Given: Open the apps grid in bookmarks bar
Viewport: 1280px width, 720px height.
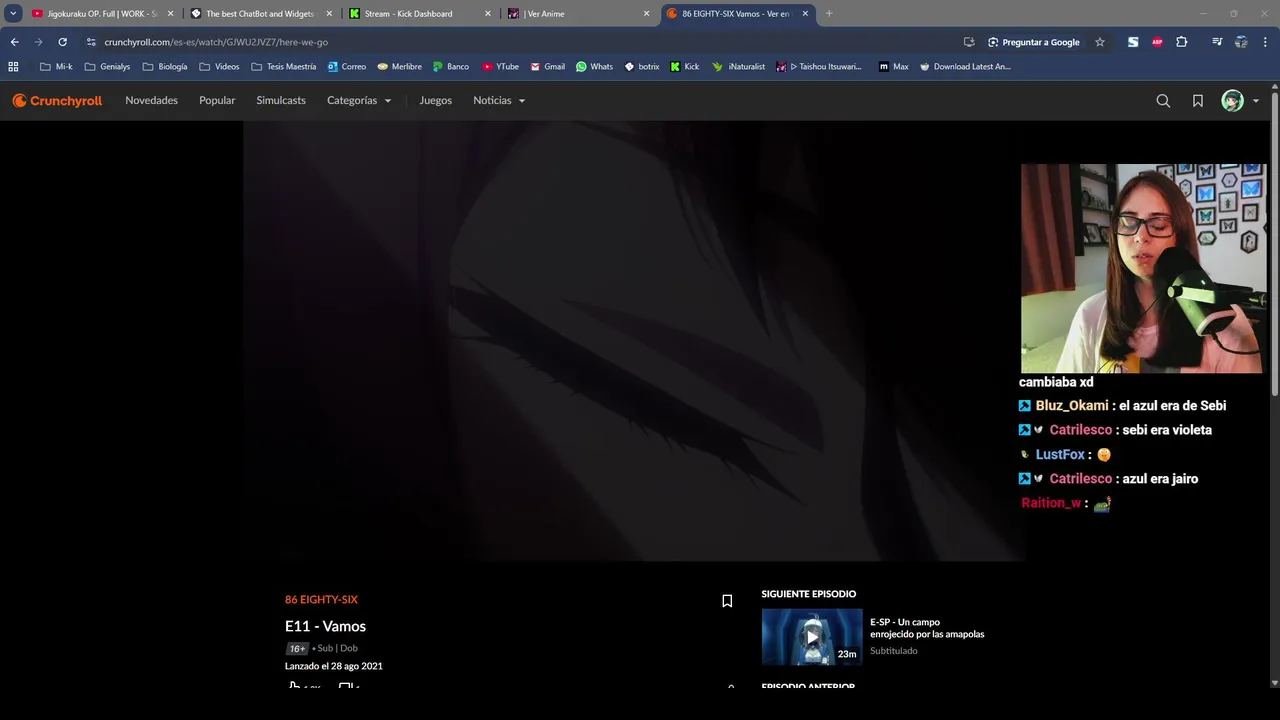Looking at the screenshot, I should 13,67.
